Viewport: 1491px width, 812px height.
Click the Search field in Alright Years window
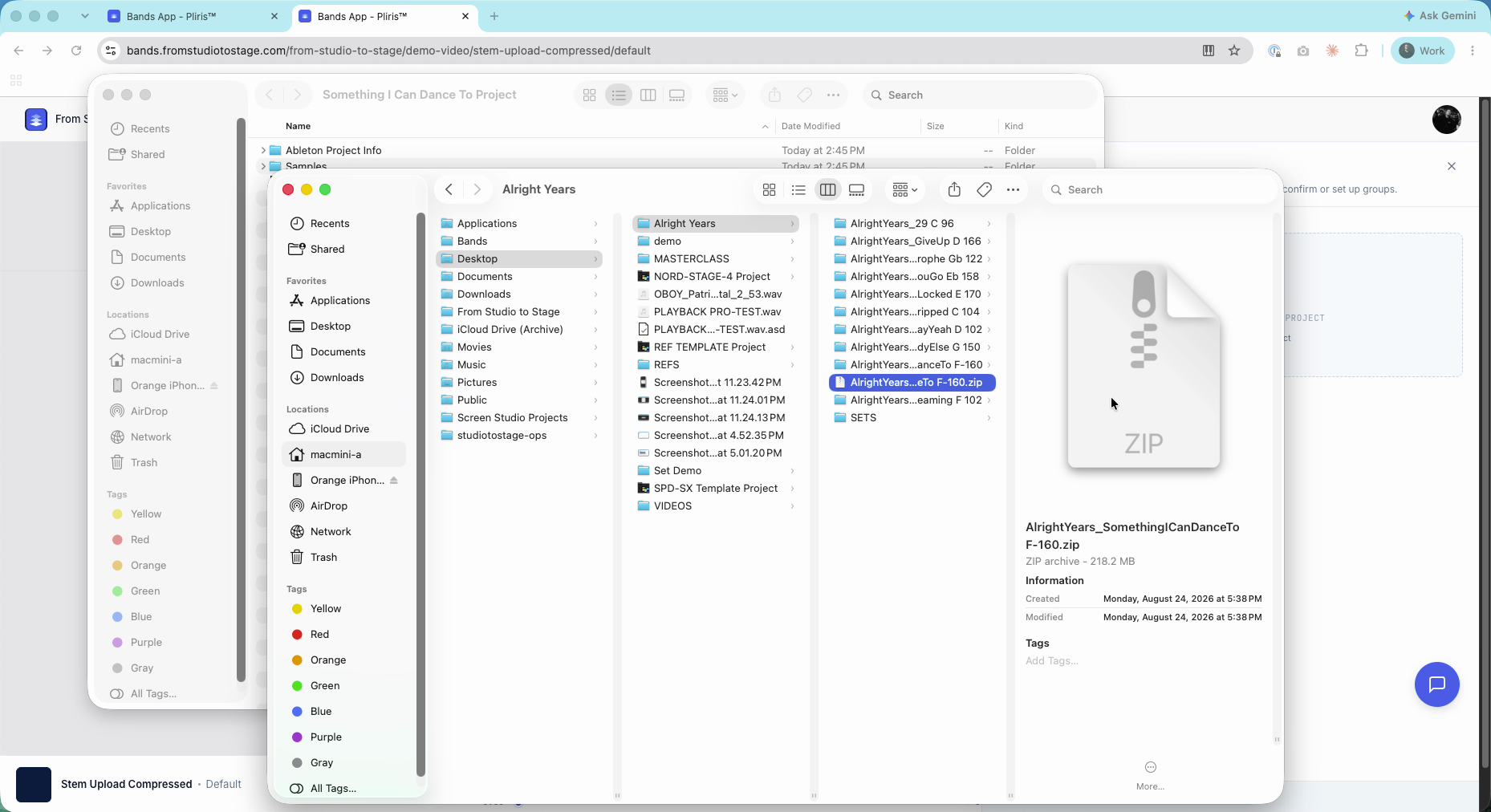coord(1159,189)
